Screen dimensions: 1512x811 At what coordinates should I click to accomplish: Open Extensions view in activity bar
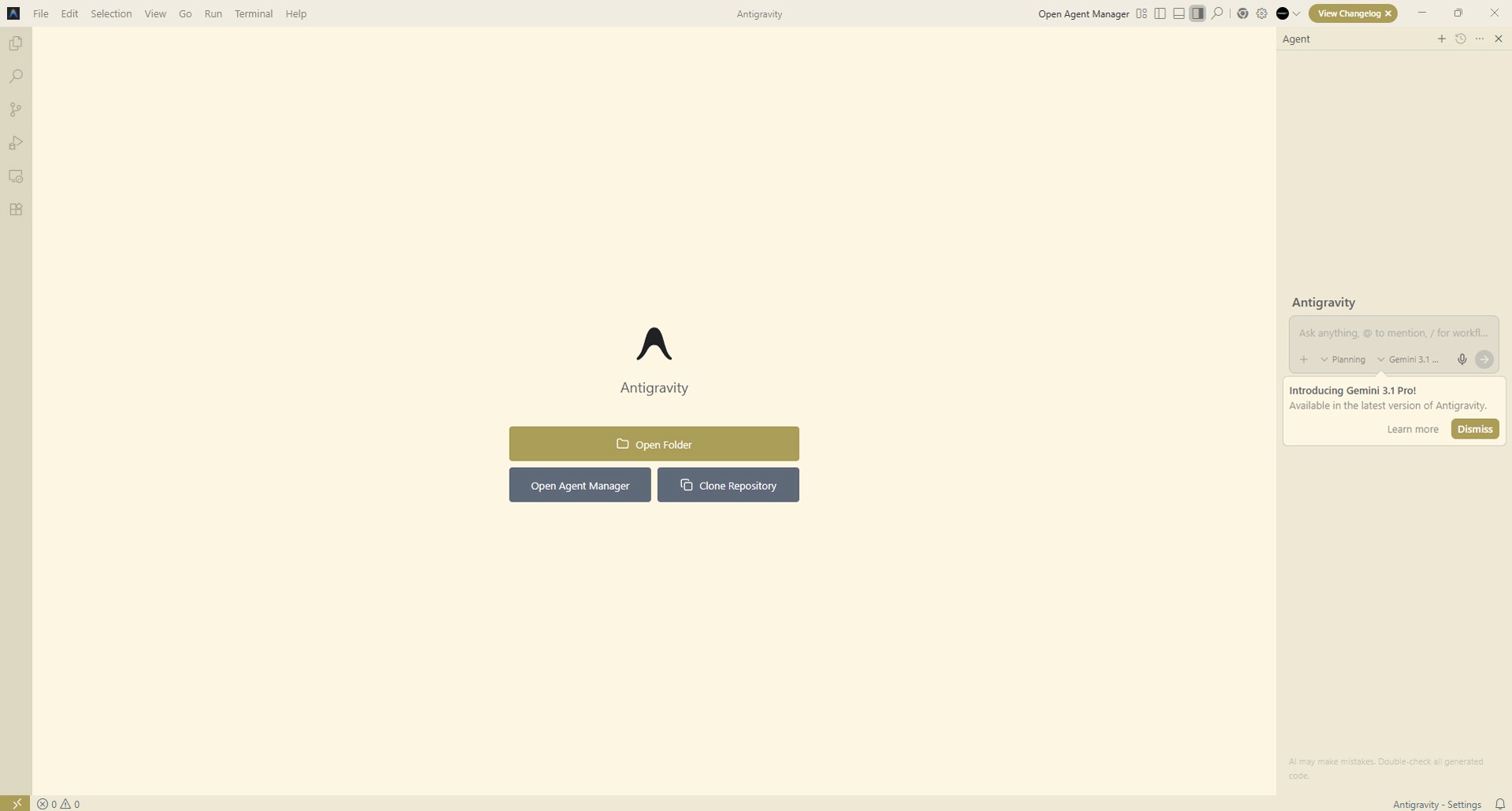(16, 209)
